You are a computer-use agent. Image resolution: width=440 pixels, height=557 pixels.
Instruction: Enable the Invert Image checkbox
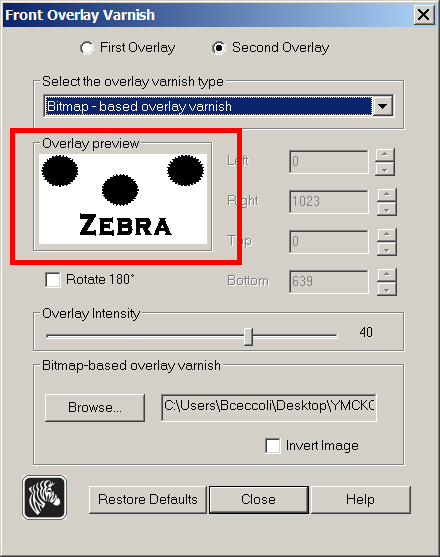click(273, 445)
